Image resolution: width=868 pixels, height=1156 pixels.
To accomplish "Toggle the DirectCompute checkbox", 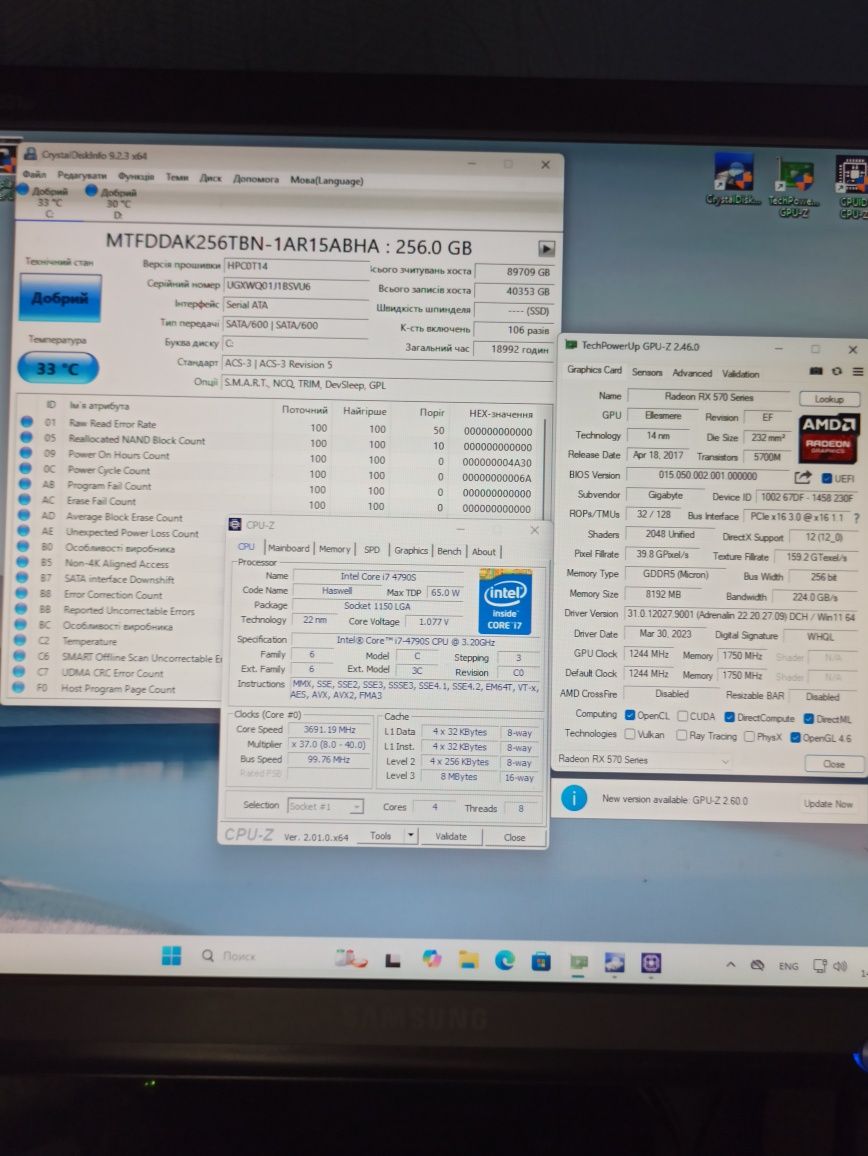I will 729,717.
